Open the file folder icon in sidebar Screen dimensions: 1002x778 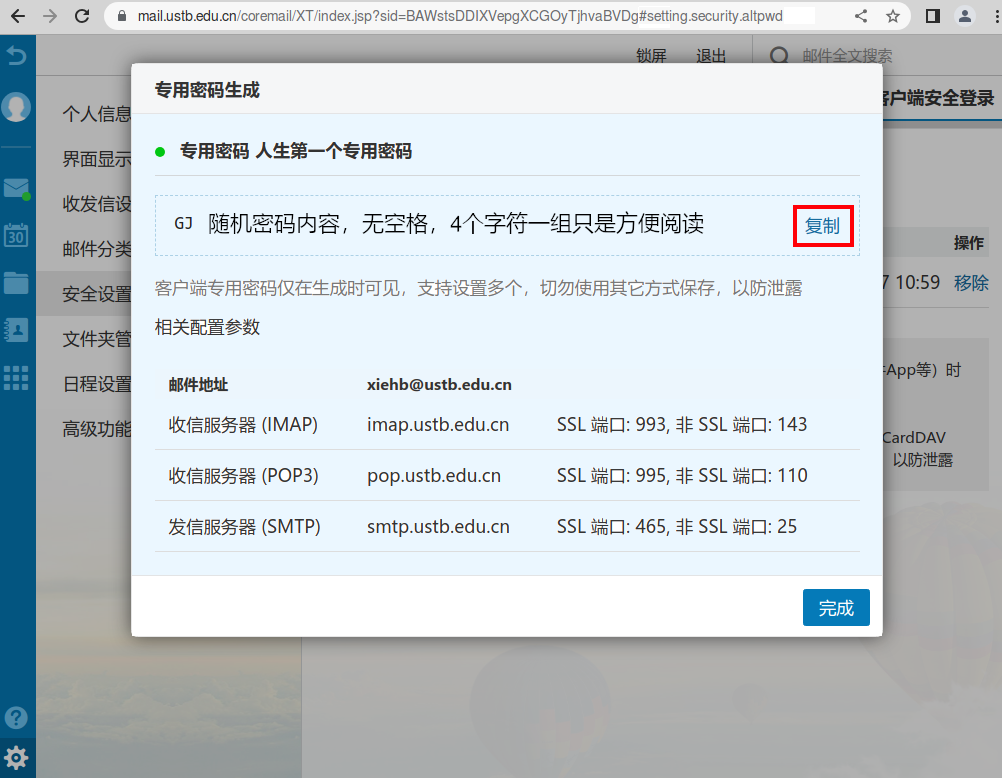click(x=16, y=282)
